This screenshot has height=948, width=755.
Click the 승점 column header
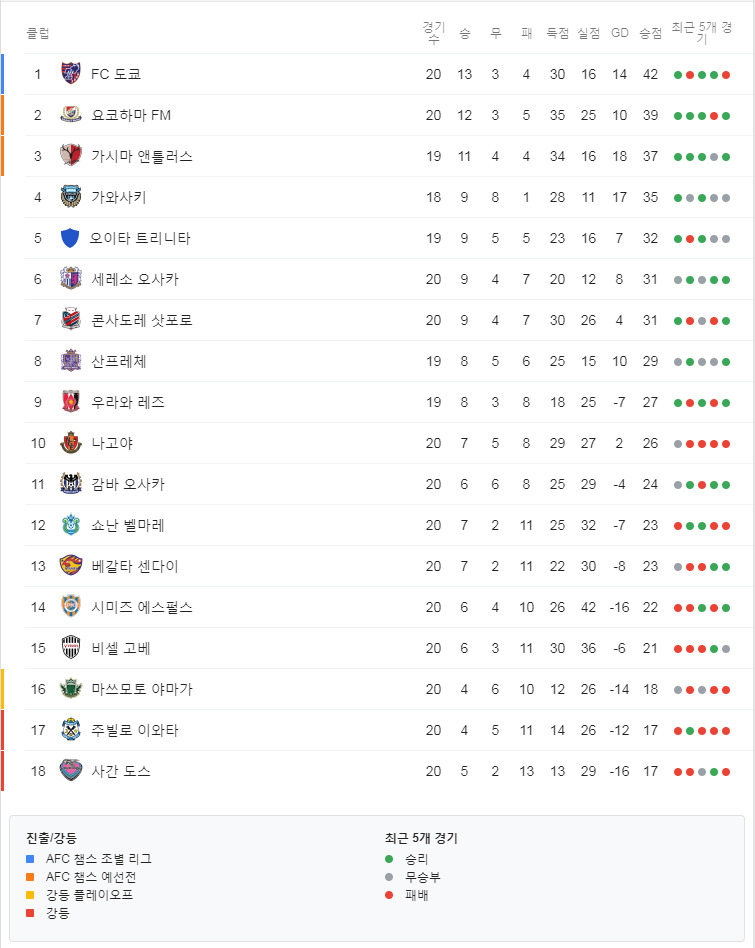click(x=650, y=33)
